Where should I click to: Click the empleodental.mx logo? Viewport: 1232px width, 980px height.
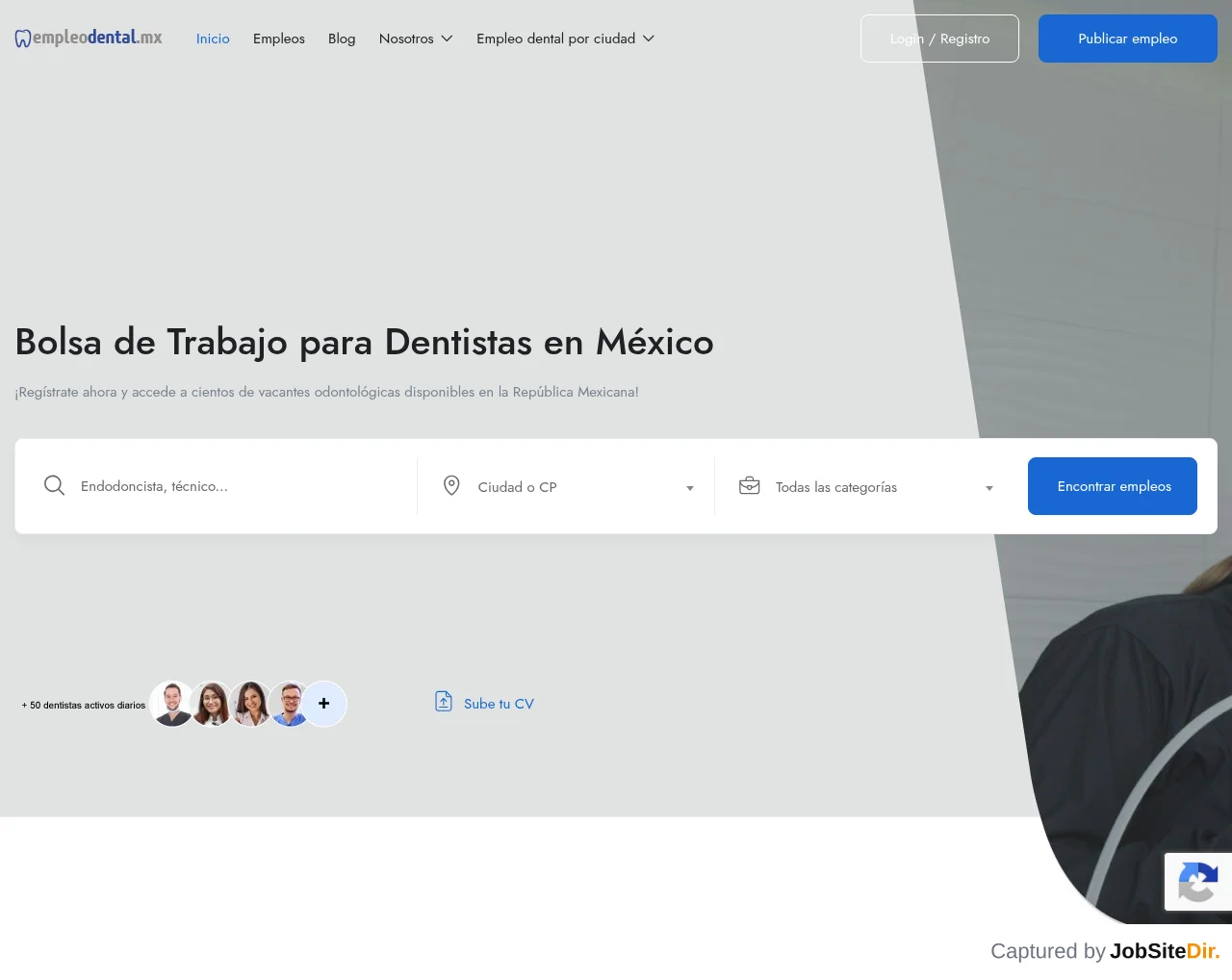pyautogui.click(x=89, y=39)
